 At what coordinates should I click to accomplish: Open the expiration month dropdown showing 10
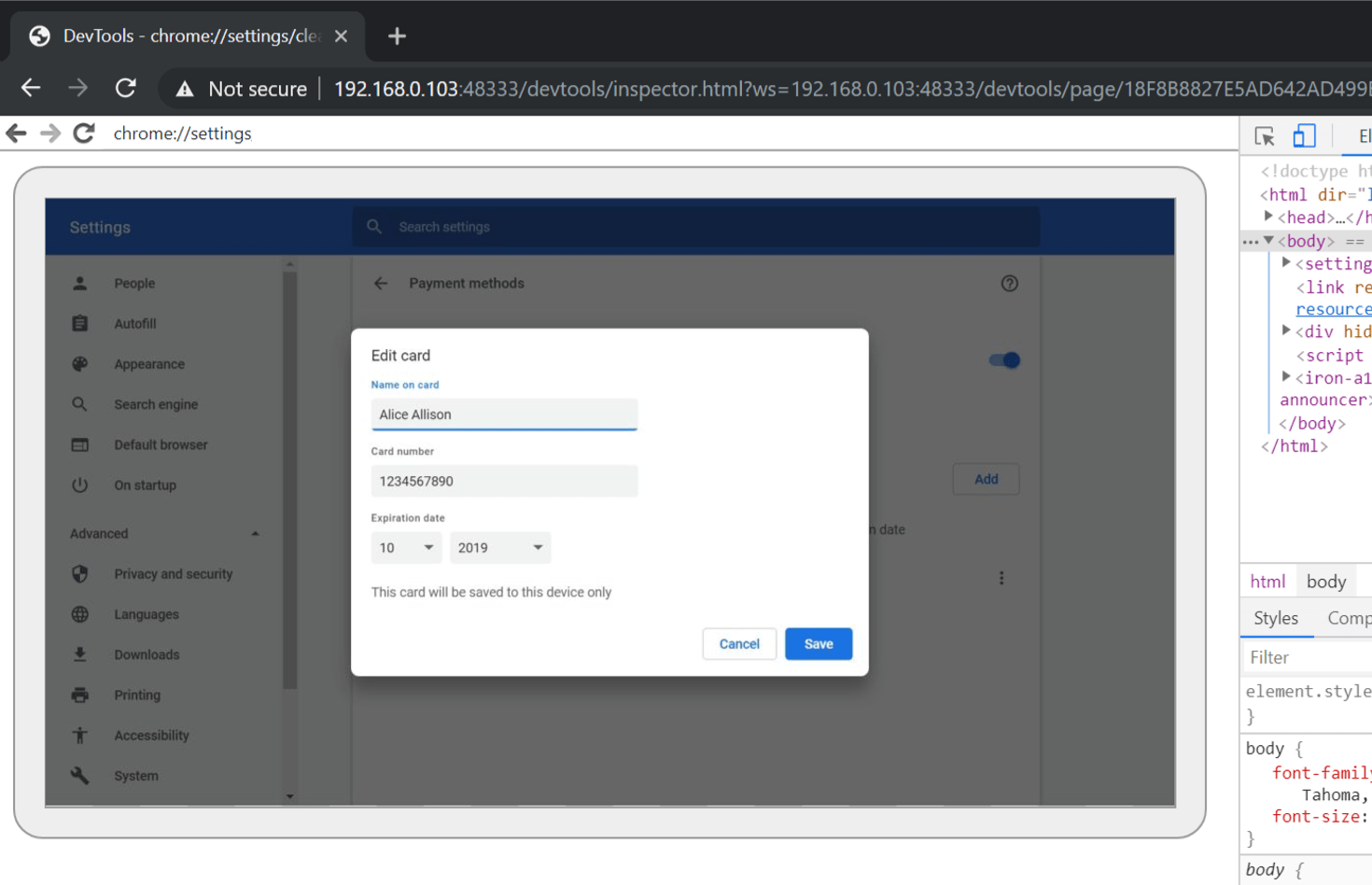click(406, 548)
